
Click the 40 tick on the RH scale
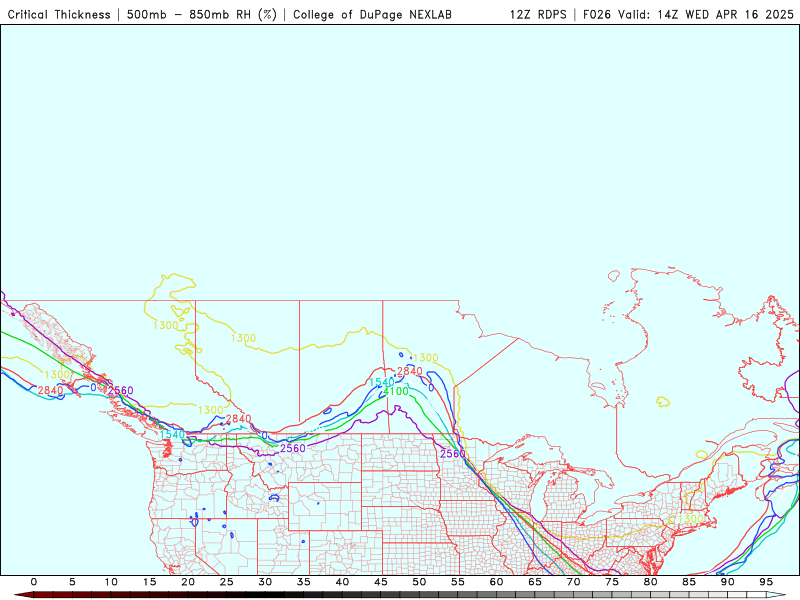point(342,582)
